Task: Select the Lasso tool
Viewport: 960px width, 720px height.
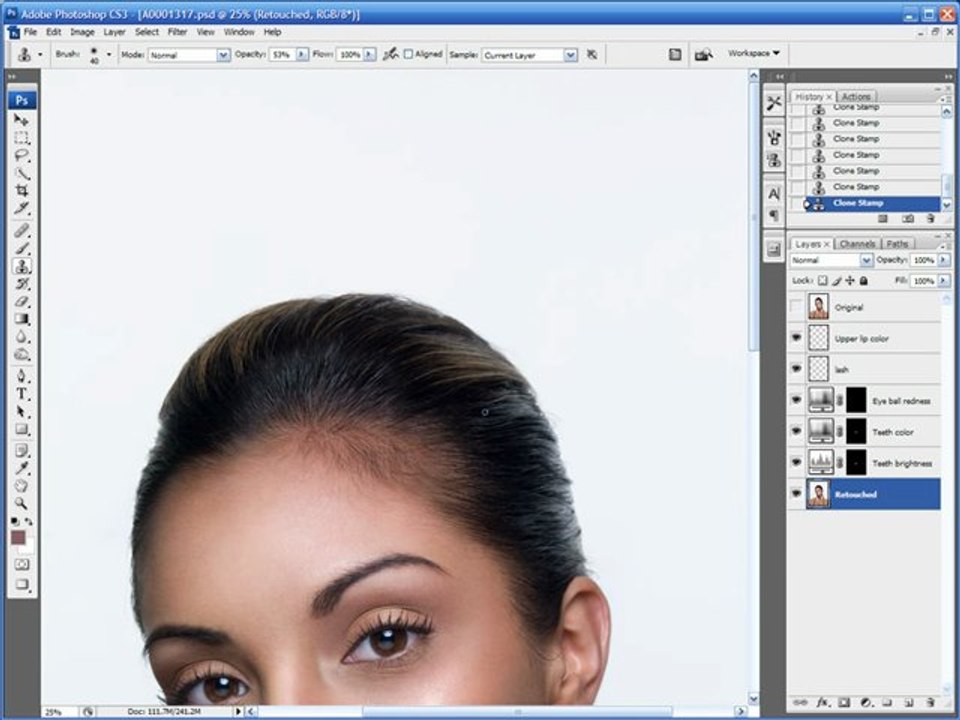Action: [x=21, y=156]
